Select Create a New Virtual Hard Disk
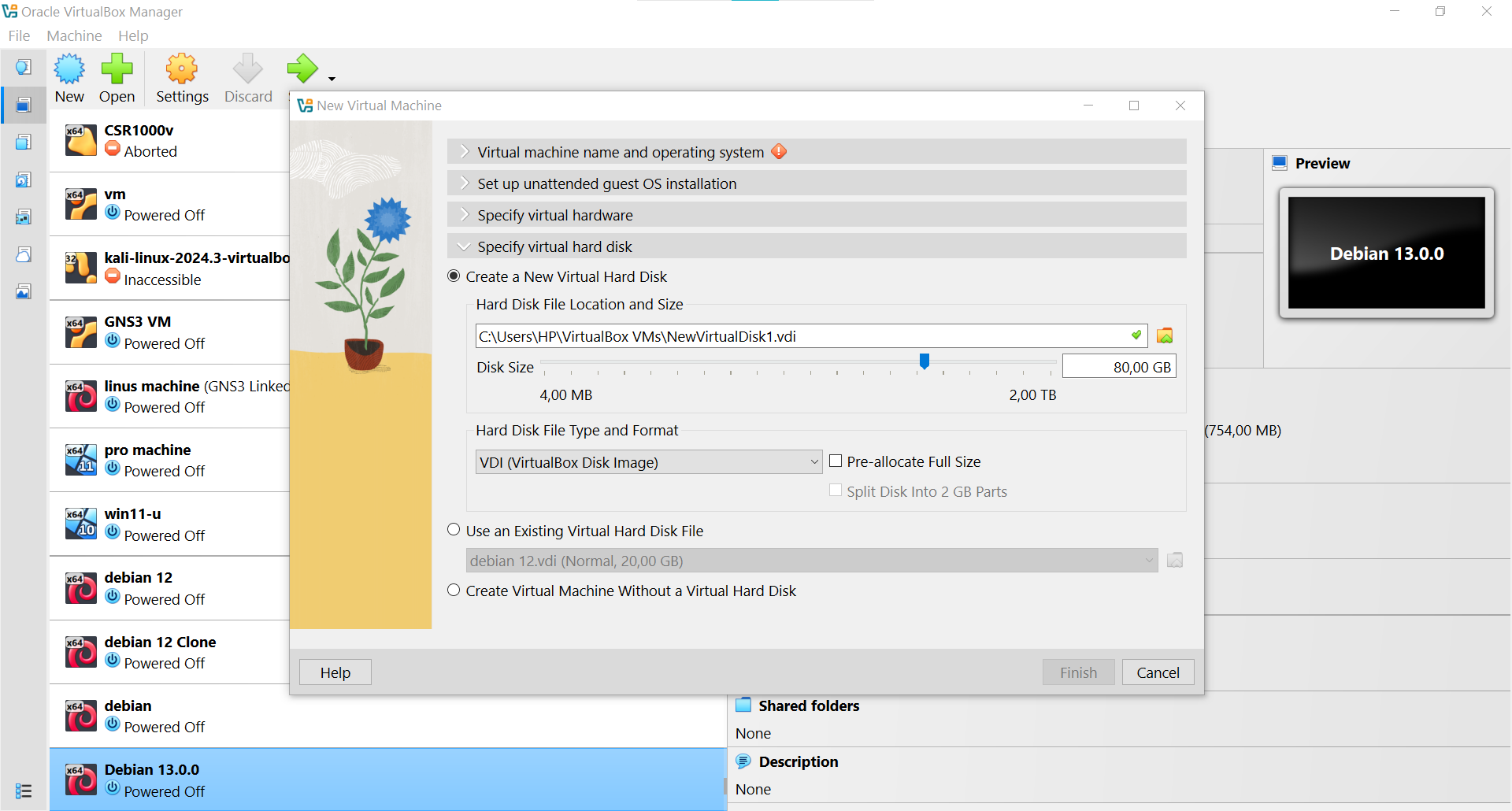The height and width of the screenshot is (811, 1512). coord(454,276)
